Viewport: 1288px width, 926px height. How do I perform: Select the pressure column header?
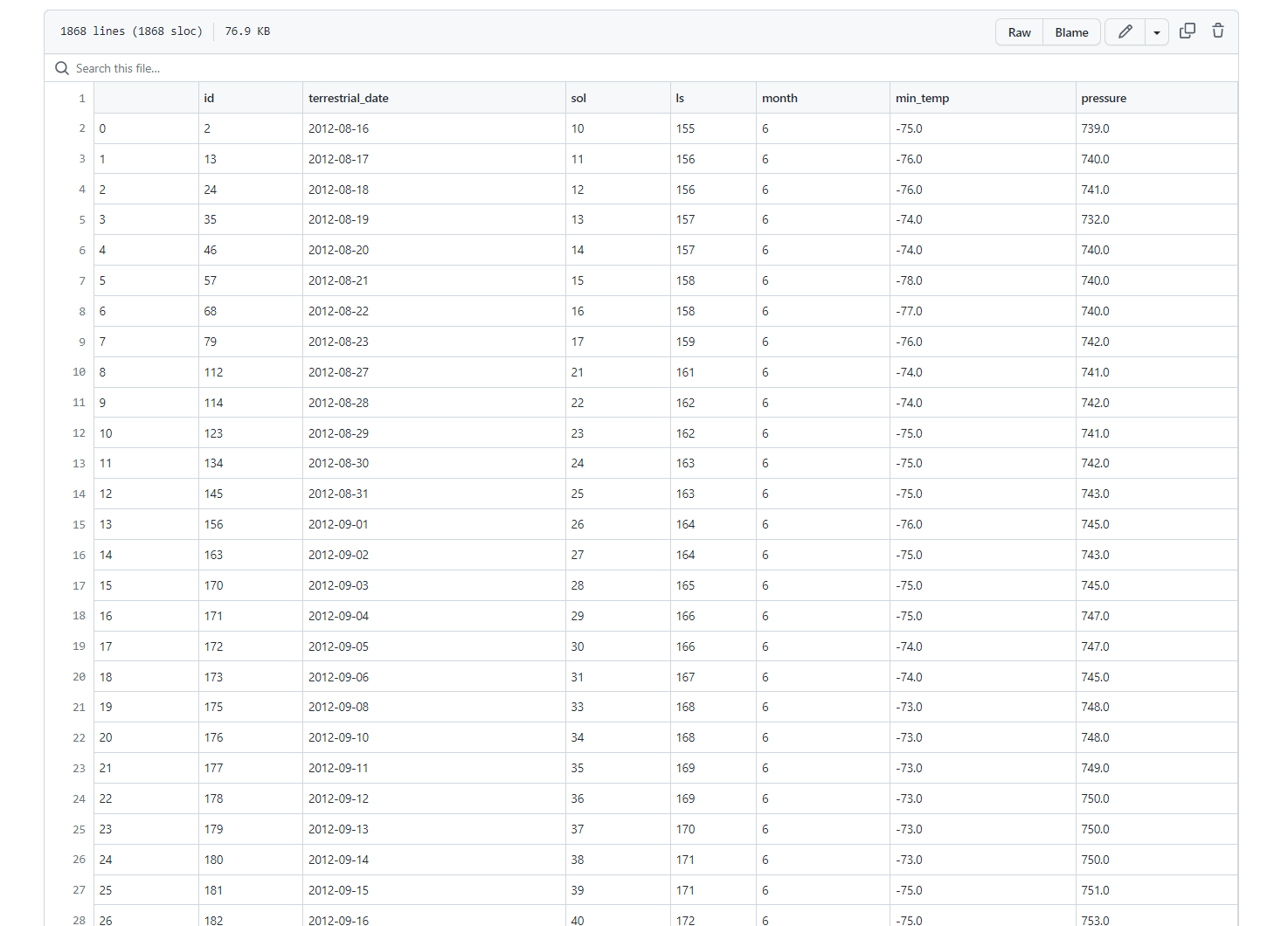pyautogui.click(x=1104, y=98)
